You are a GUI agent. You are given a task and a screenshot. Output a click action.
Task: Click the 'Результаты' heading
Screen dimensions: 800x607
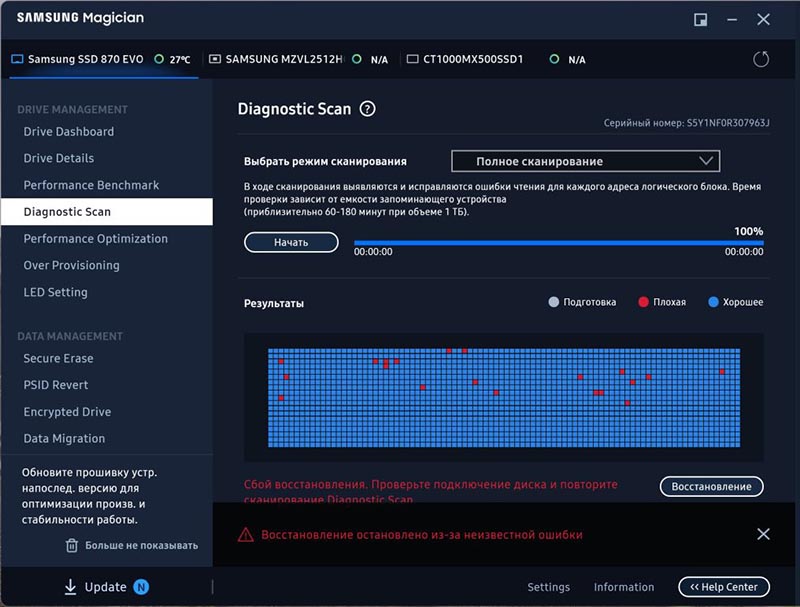[x=273, y=304]
